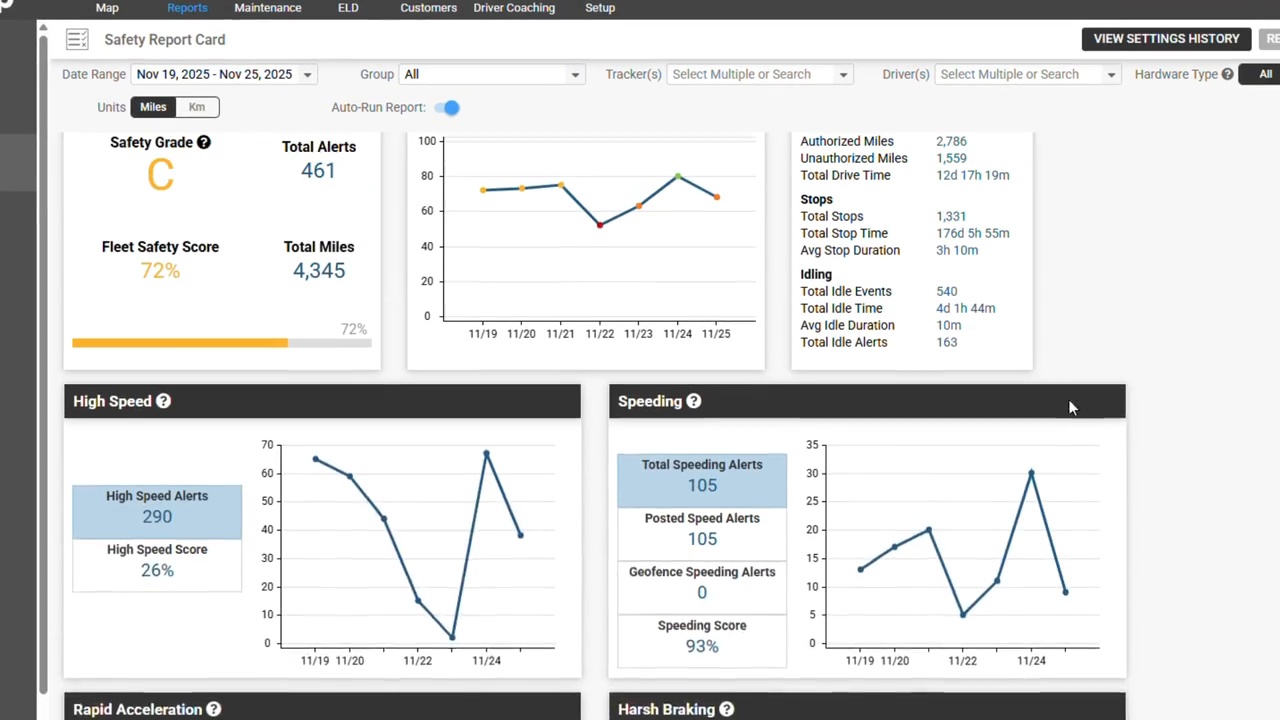Toggle Auto-Run Report switch
The height and width of the screenshot is (720, 1280).
tap(448, 107)
